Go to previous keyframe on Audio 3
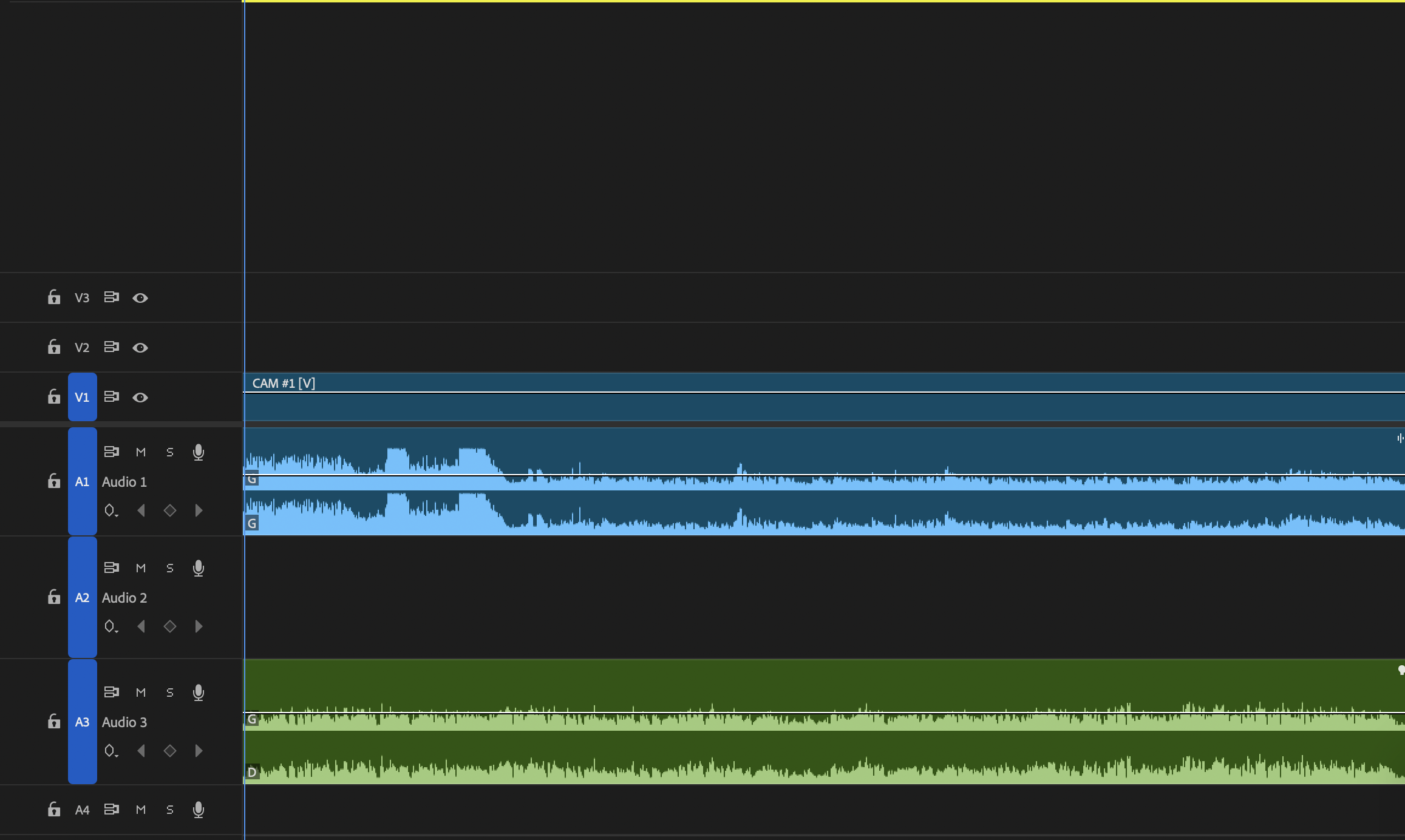The height and width of the screenshot is (840, 1405). tap(141, 751)
